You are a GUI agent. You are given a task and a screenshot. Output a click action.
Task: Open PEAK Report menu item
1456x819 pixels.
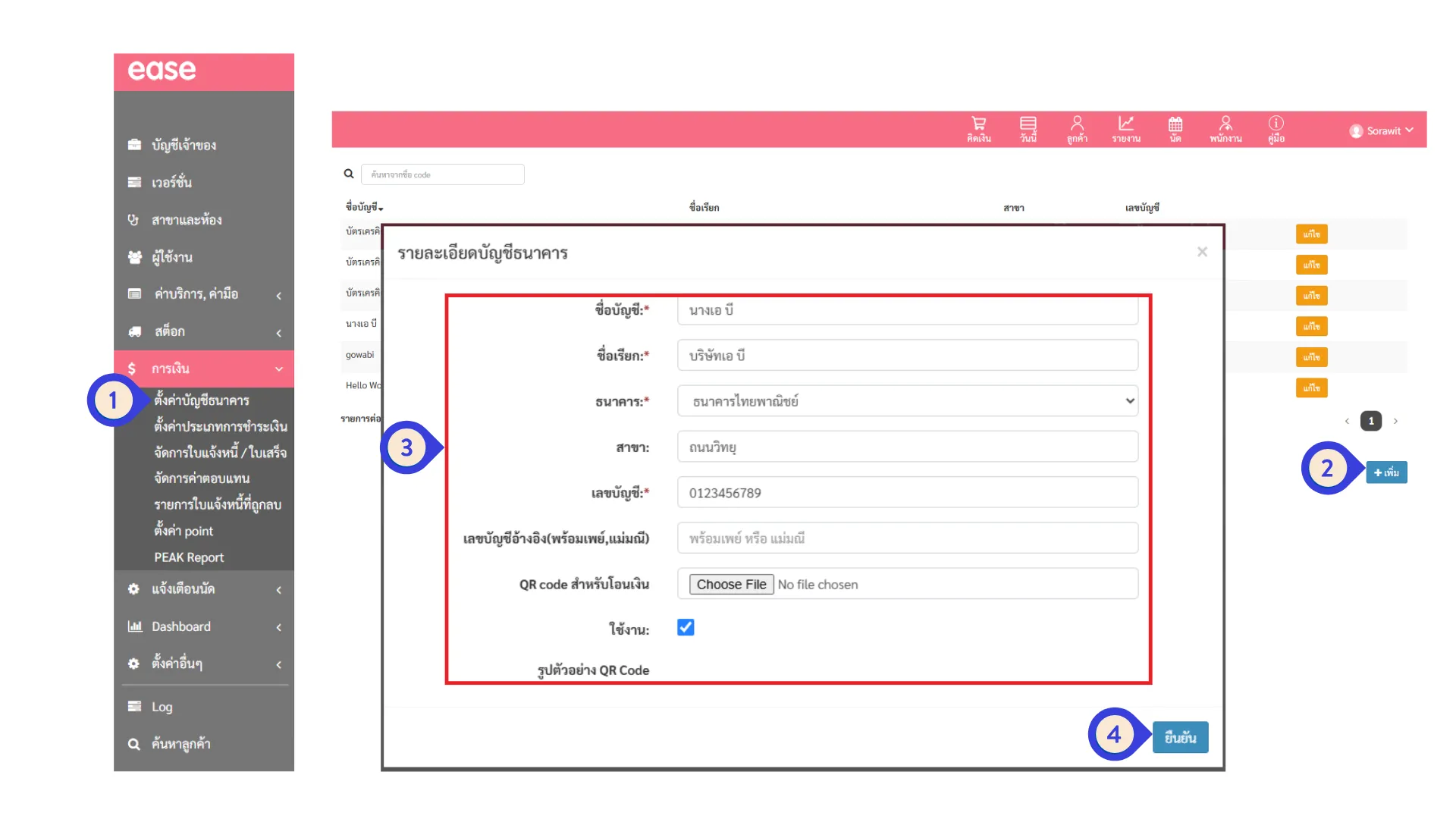pos(189,557)
